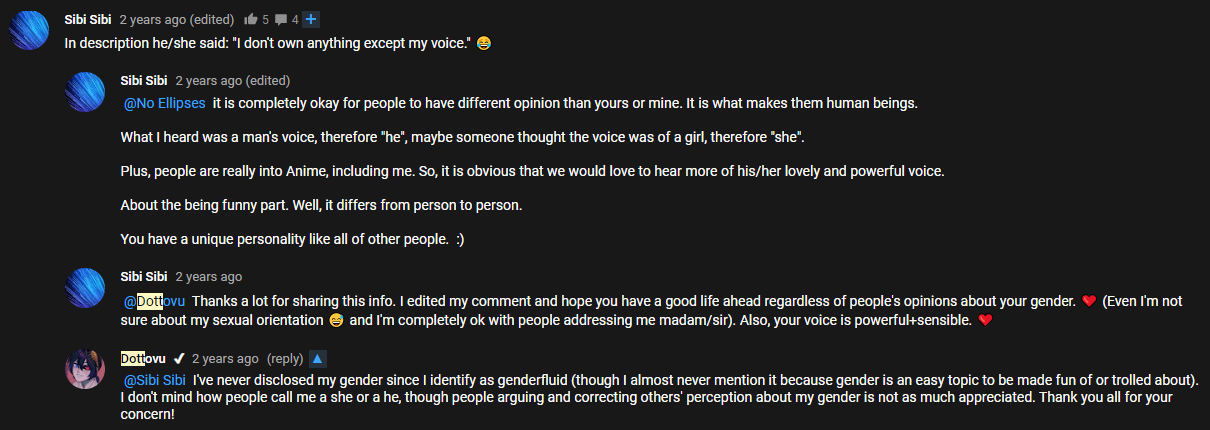Open the @Sibi Sibi mention link
1210x430 pixels.
pos(155,380)
